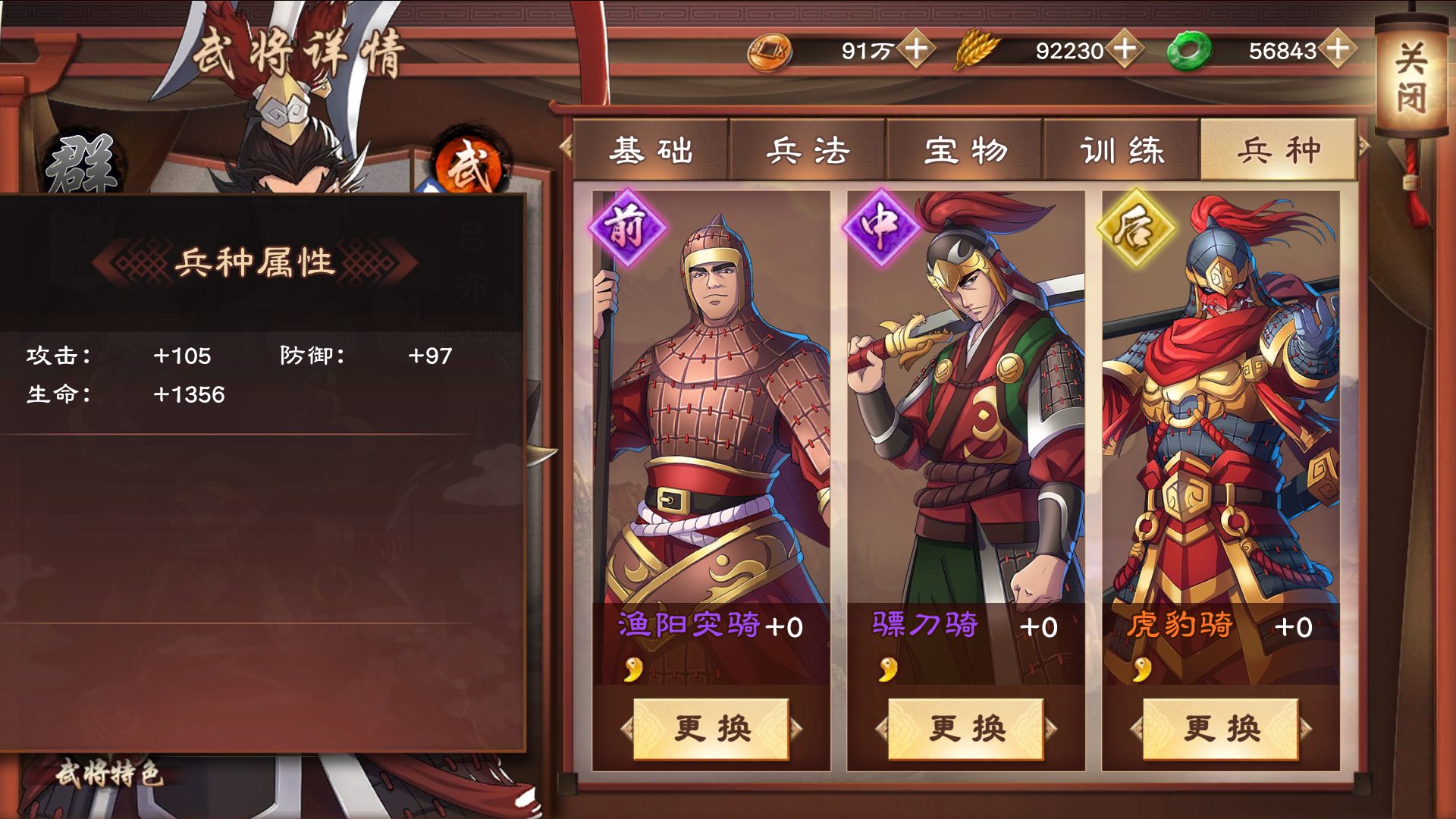
Task: Close the panel with 关闭 lantern
Action: (x=1411, y=77)
